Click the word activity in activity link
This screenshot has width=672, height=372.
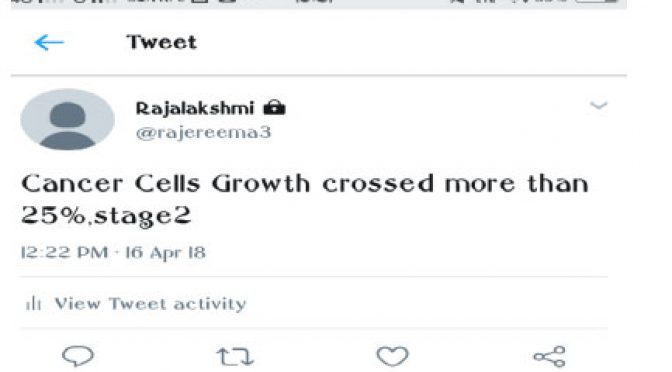click(x=210, y=304)
